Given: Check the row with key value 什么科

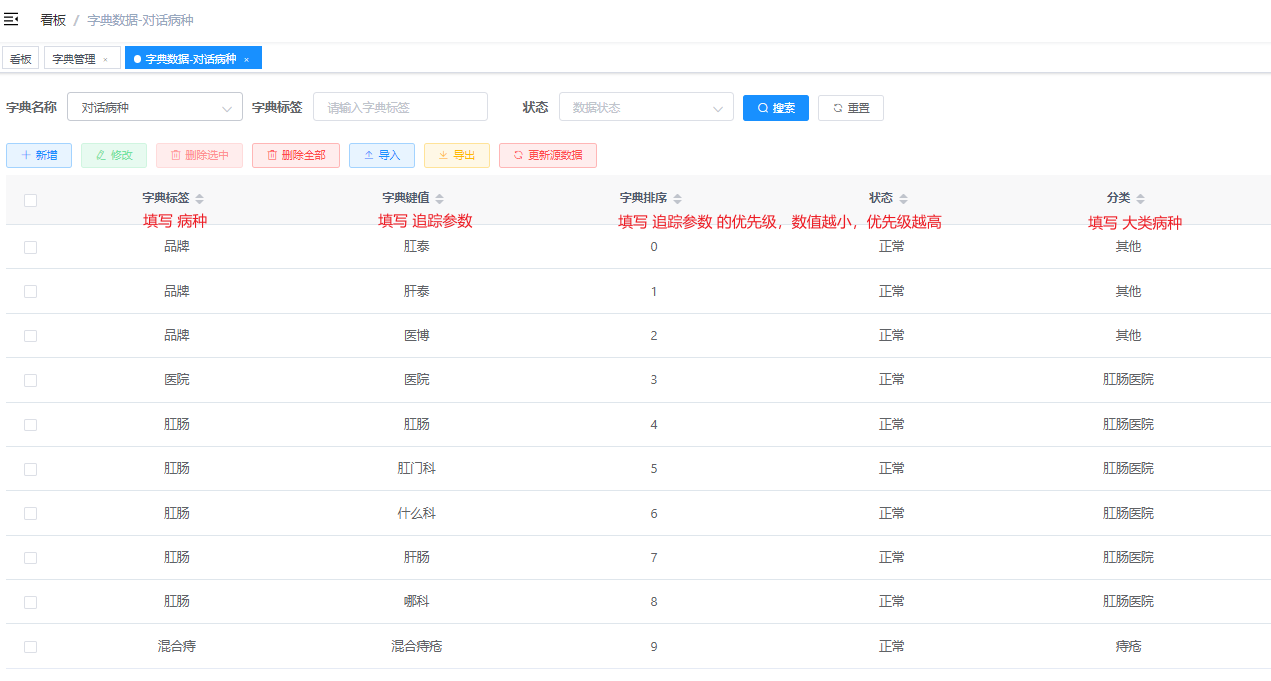Looking at the screenshot, I should [30, 513].
